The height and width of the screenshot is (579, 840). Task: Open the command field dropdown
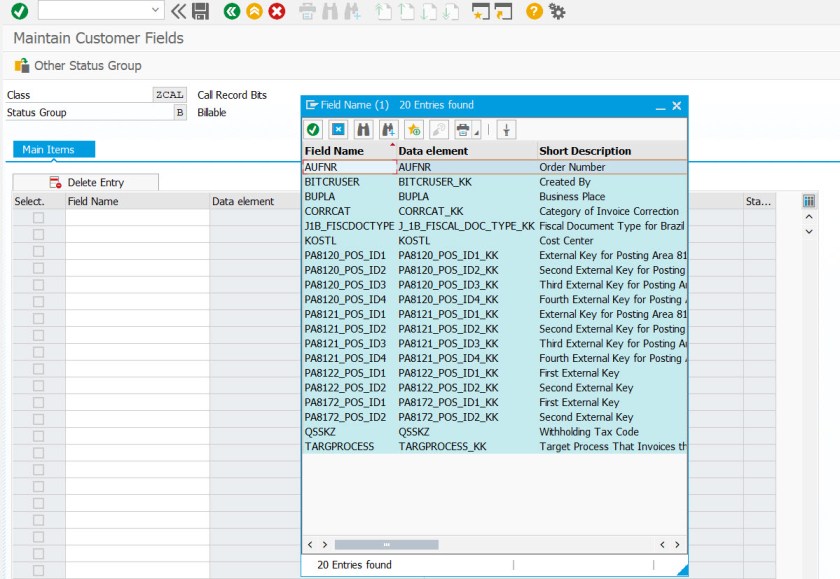pyautogui.click(x=156, y=11)
